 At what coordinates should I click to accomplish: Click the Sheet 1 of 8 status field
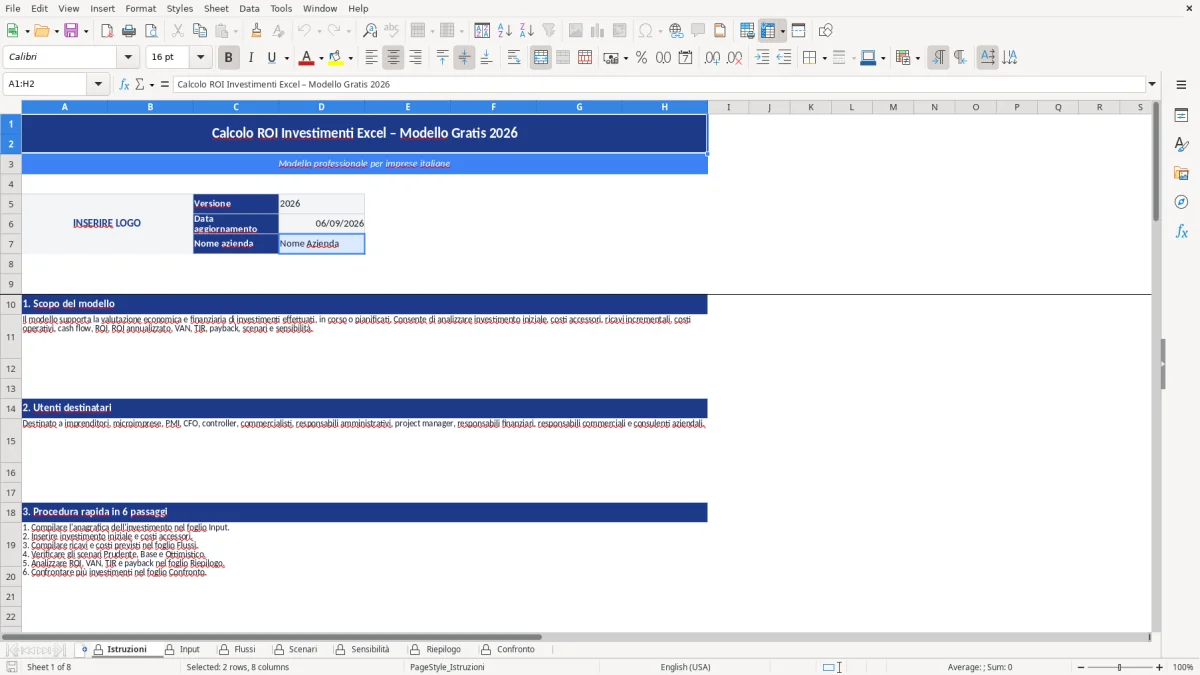click(x=49, y=667)
